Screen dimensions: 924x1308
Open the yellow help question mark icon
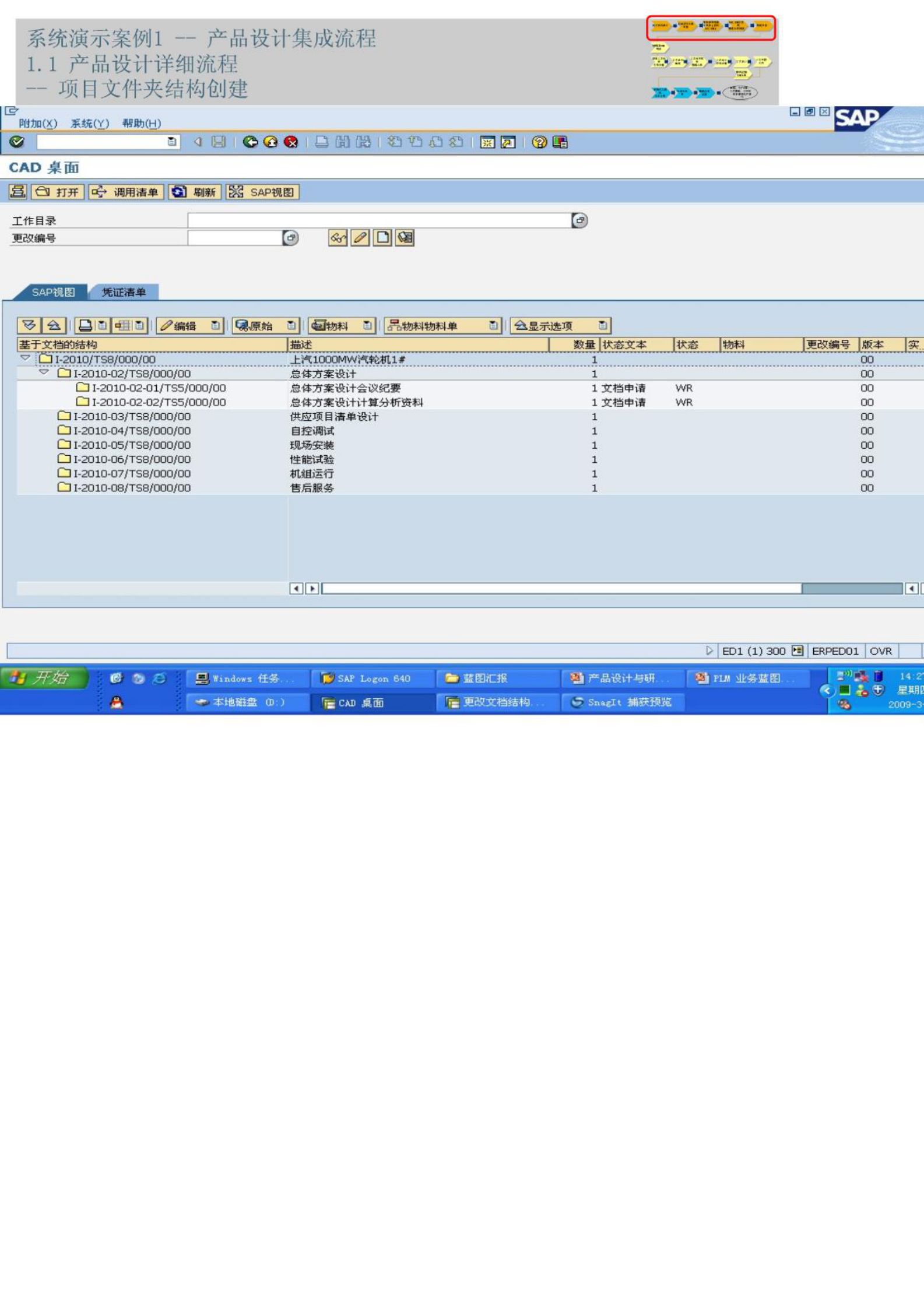click(539, 142)
